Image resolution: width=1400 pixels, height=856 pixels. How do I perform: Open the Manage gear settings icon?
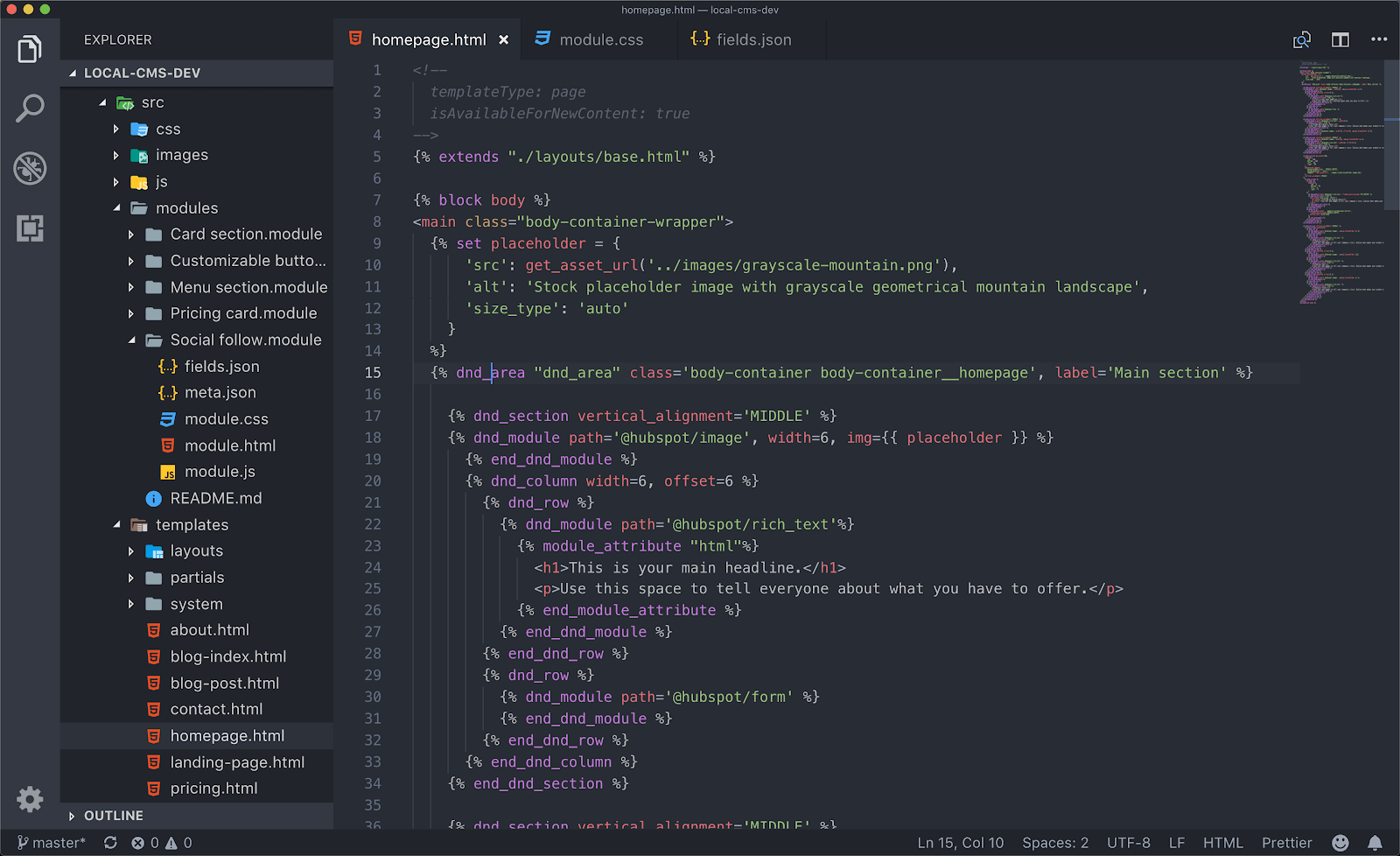(x=30, y=798)
